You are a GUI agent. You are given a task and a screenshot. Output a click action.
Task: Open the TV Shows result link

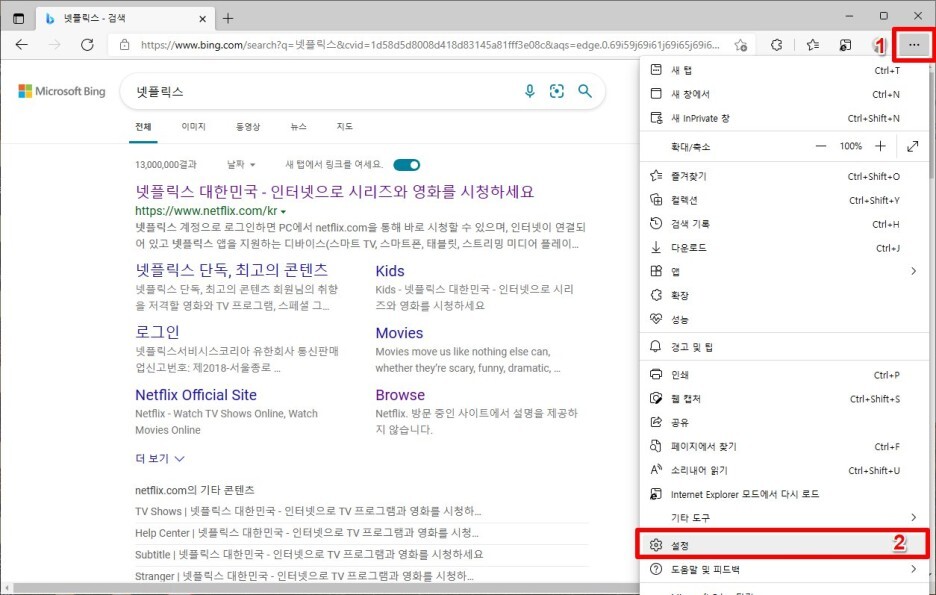[308, 511]
